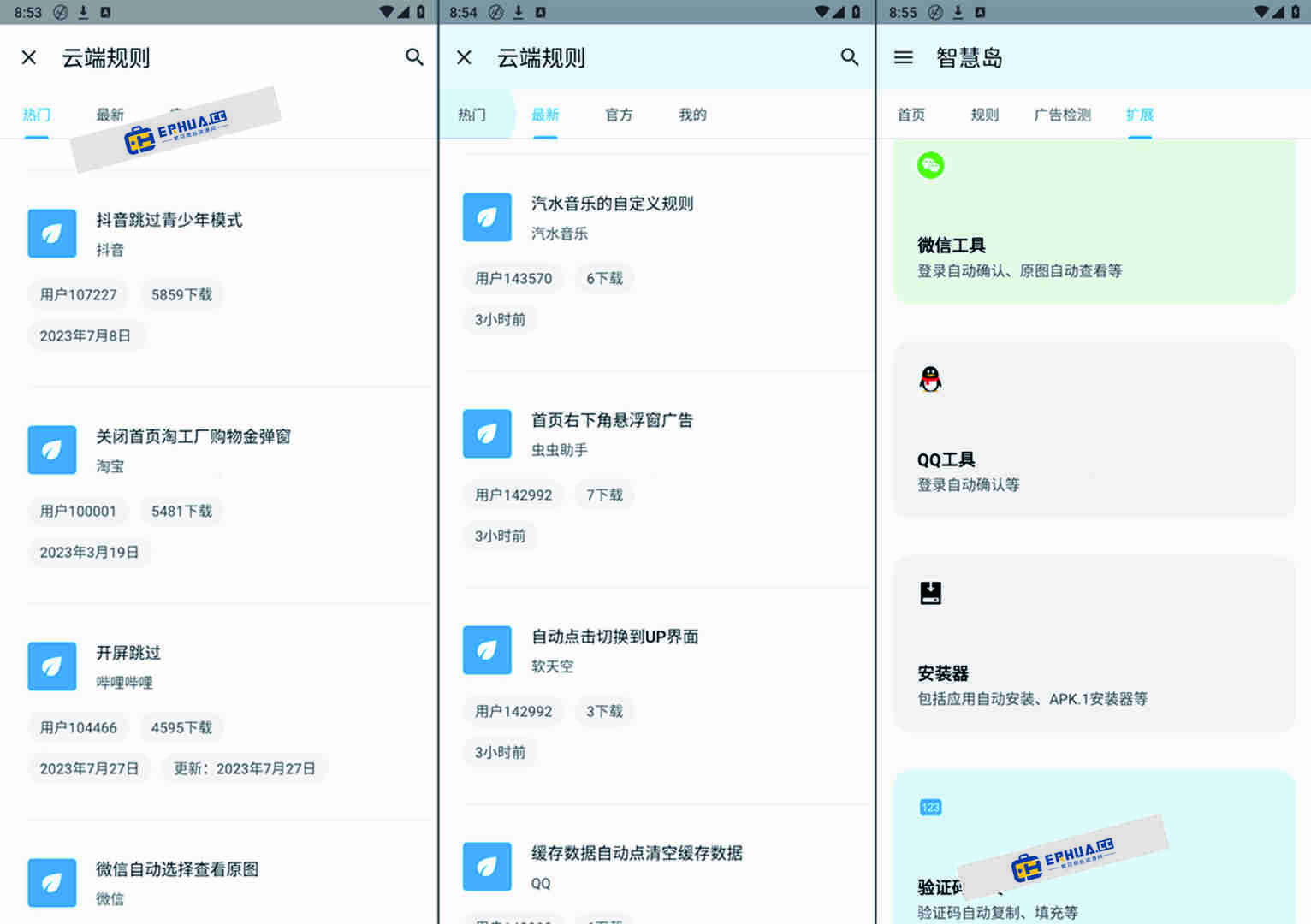Open the 关闭首页淘工厂购物金弹窗 rule

193,437
